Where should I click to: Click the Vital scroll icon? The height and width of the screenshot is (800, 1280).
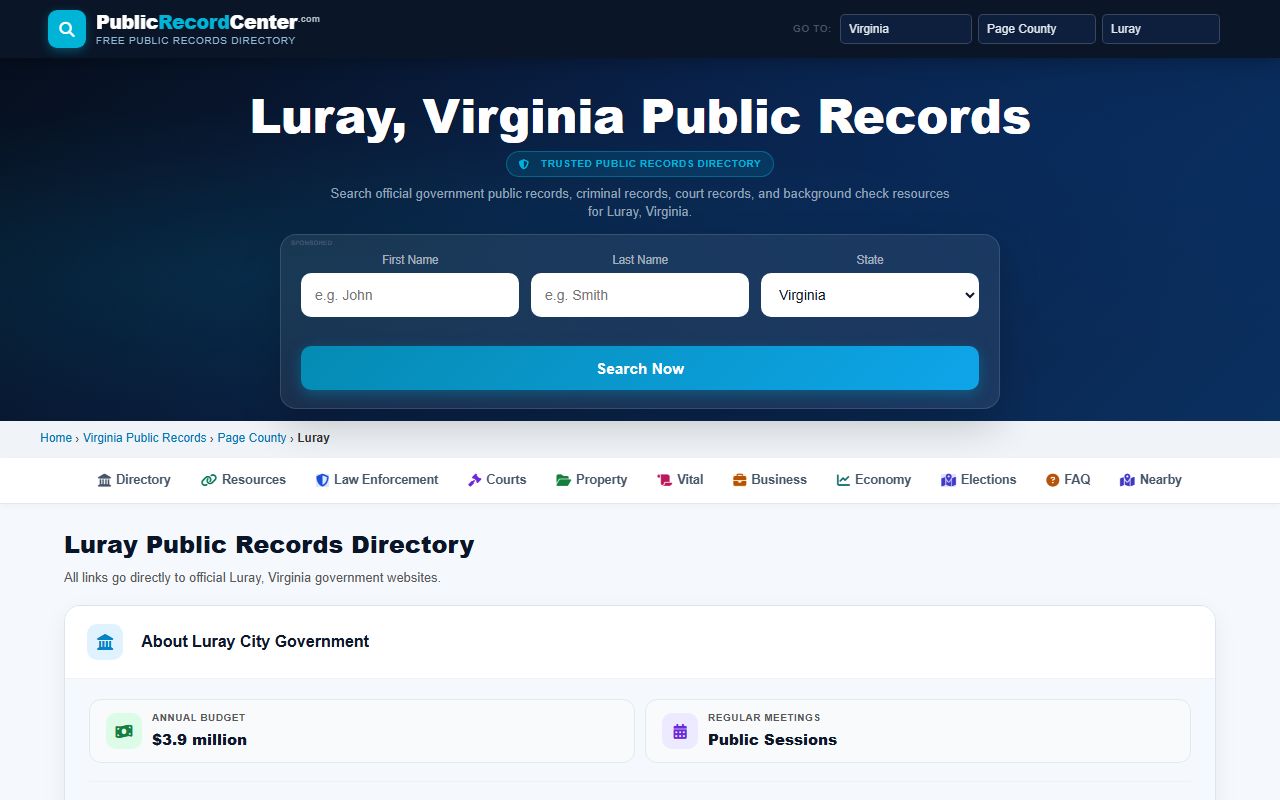(664, 480)
